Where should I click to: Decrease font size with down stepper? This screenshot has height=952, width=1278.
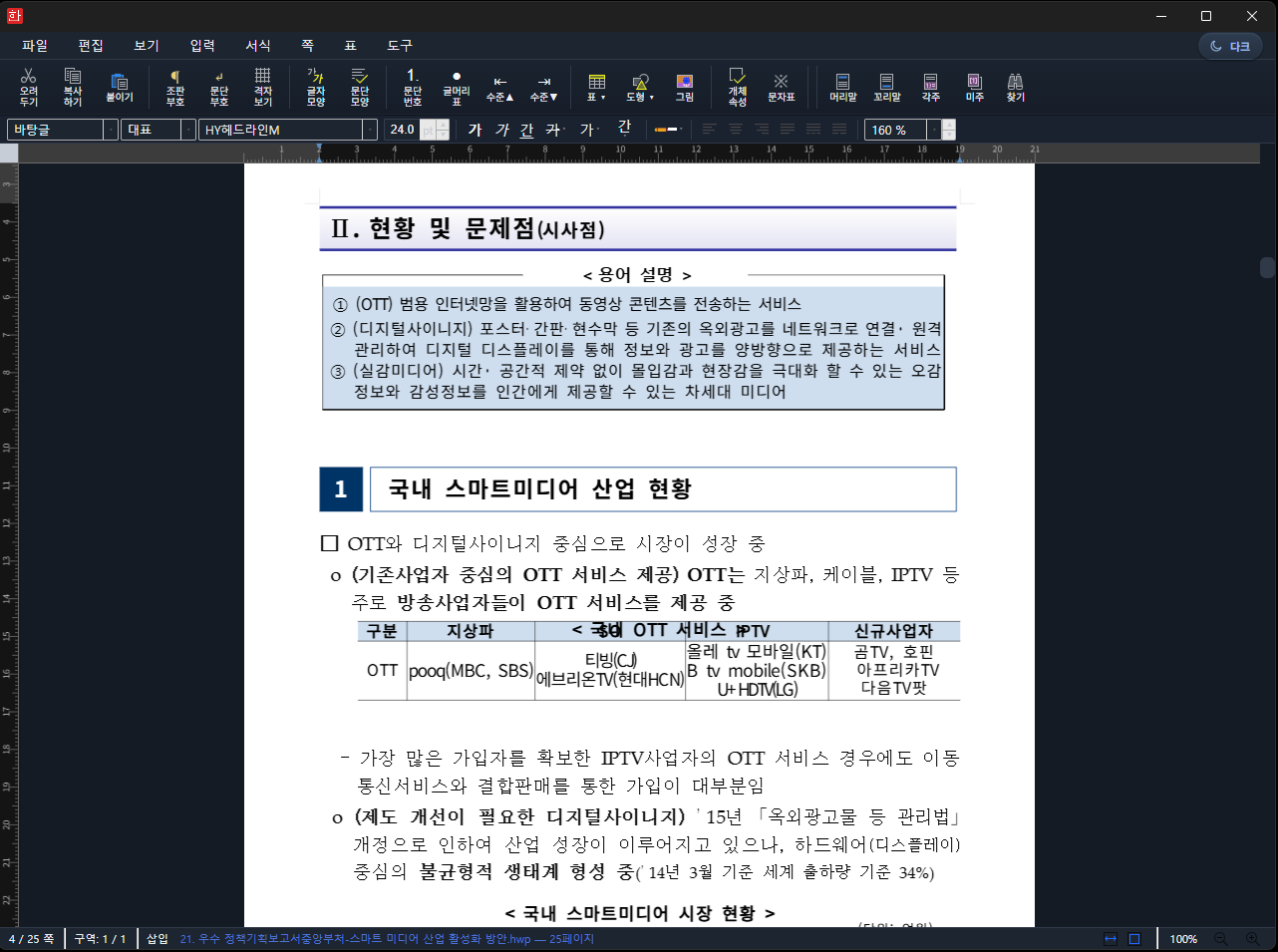[x=444, y=135]
